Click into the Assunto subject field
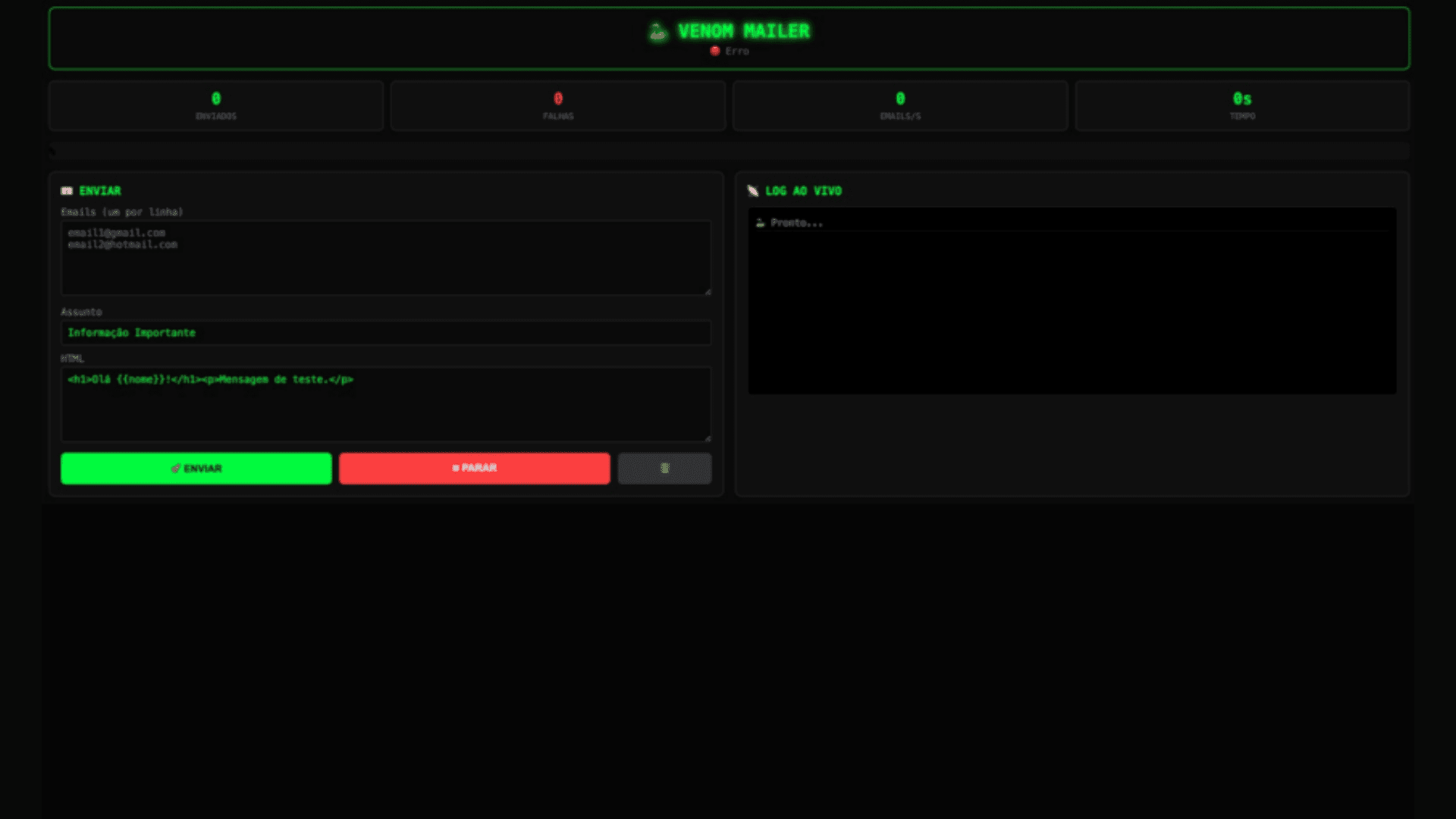1456x819 pixels. coord(385,333)
